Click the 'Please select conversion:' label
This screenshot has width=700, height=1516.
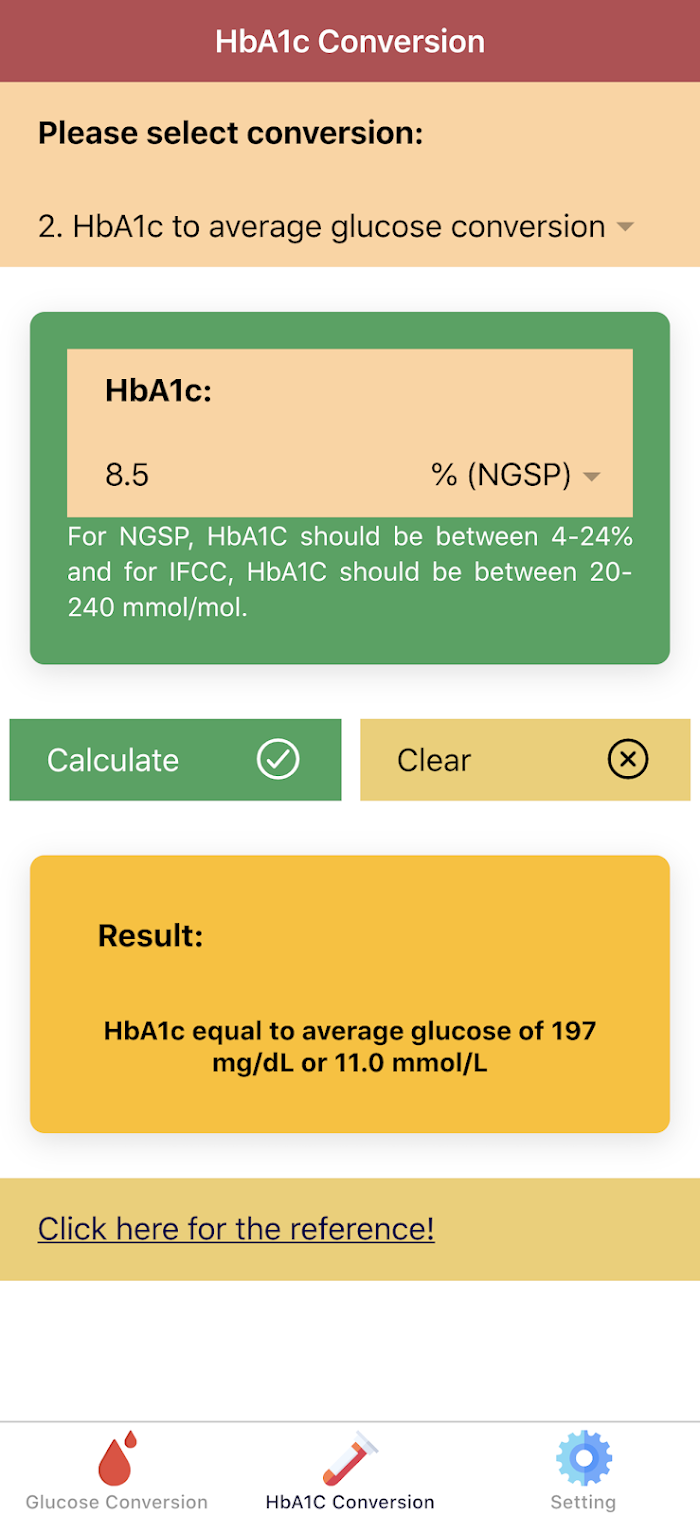click(x=231, y=133)
